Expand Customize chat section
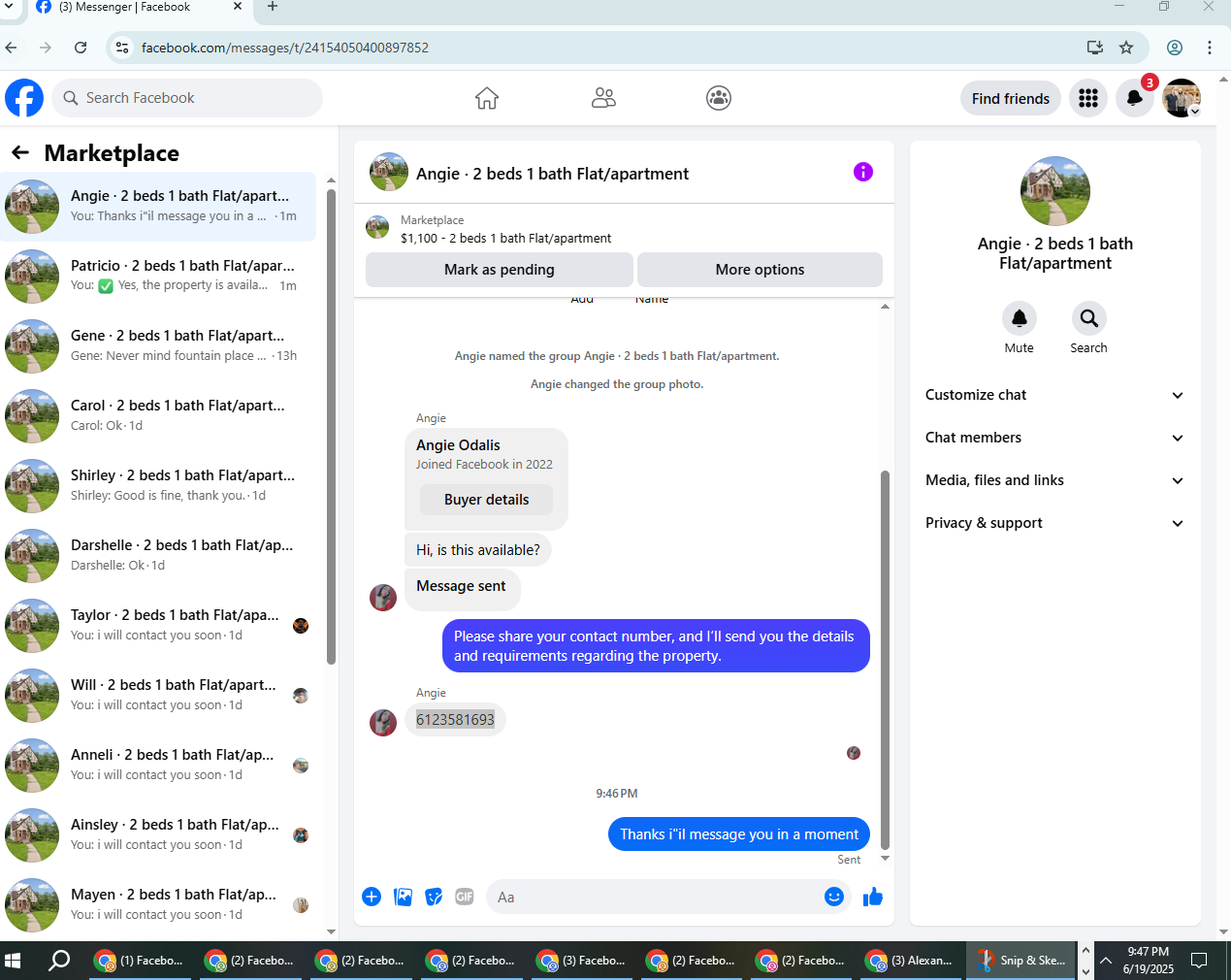 click(1055, 395)
